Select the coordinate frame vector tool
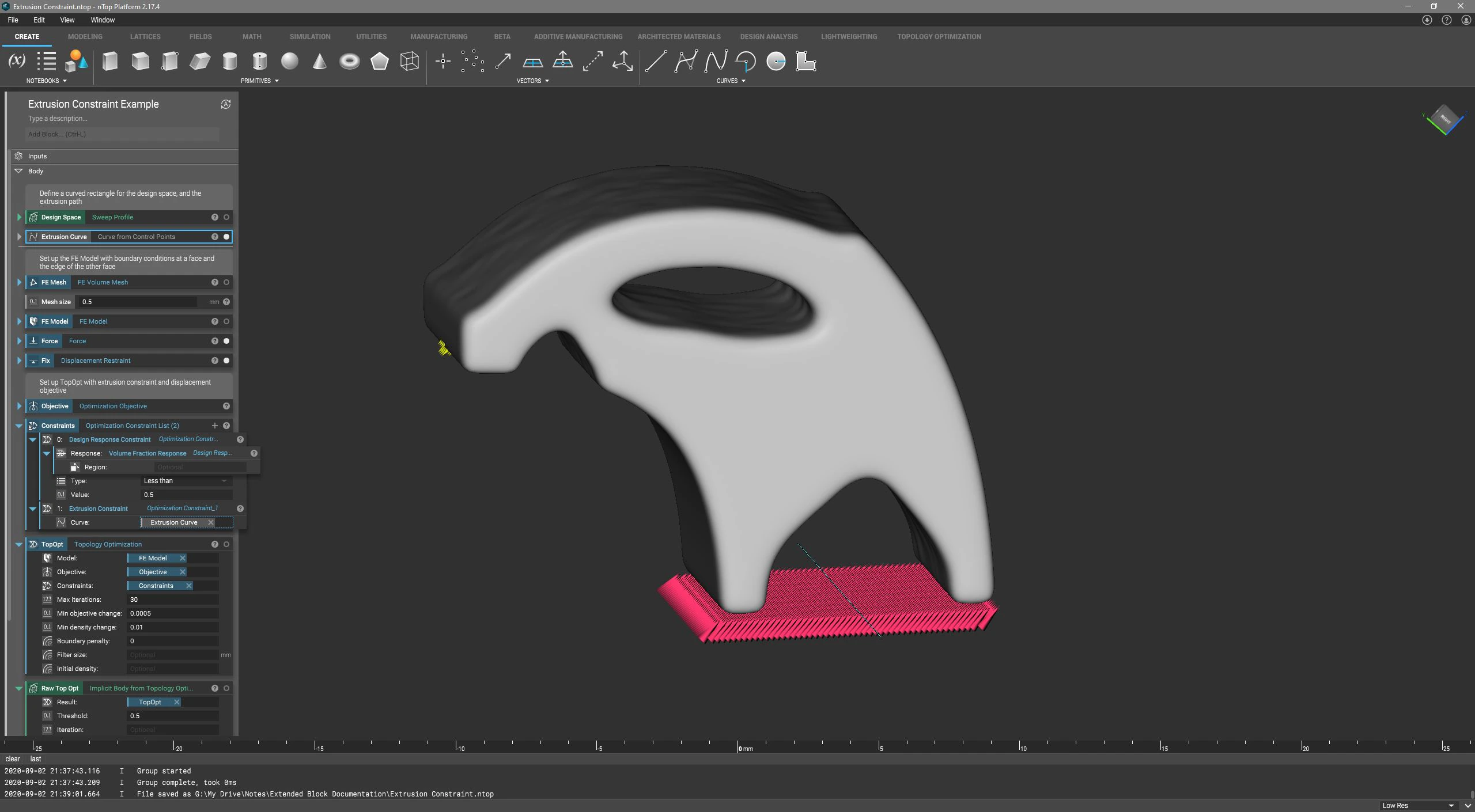 click(622, 61)
